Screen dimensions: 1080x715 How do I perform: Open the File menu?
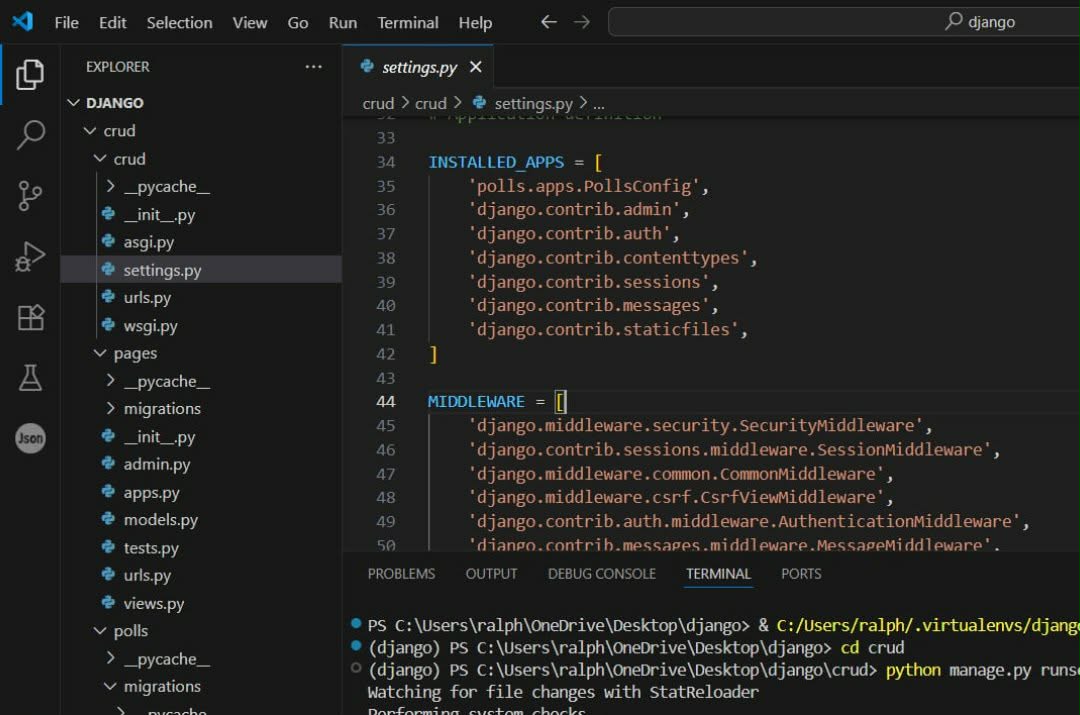pos(66,23)
